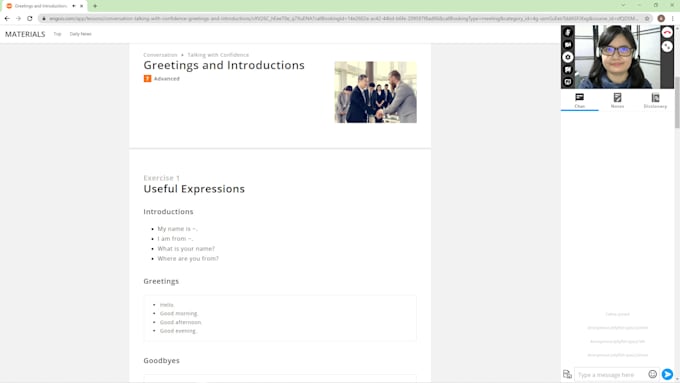The height and width of the screenshot is (383, 680).
Task: Click the Useful Expressions heading
Action: click(194, 189)
